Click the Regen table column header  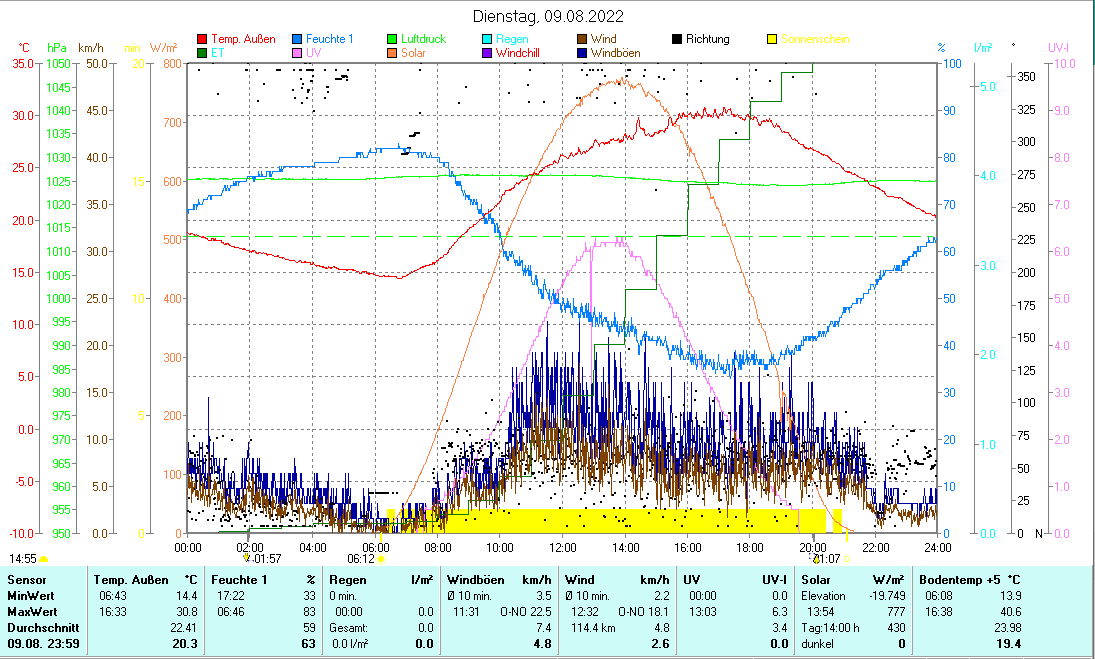click(348, 580)
